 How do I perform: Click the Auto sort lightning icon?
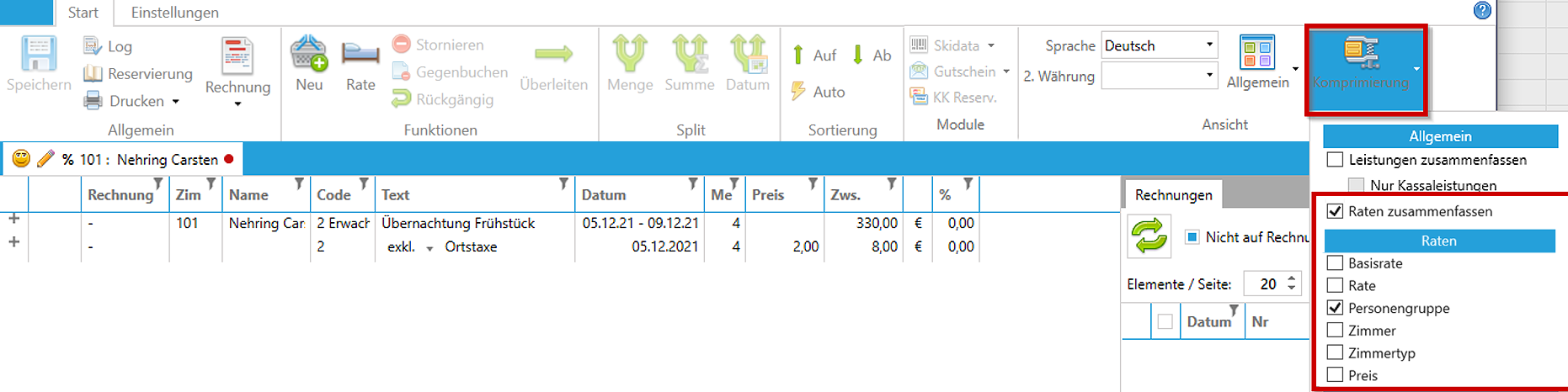pyautogui.click(x=799, y=92)
